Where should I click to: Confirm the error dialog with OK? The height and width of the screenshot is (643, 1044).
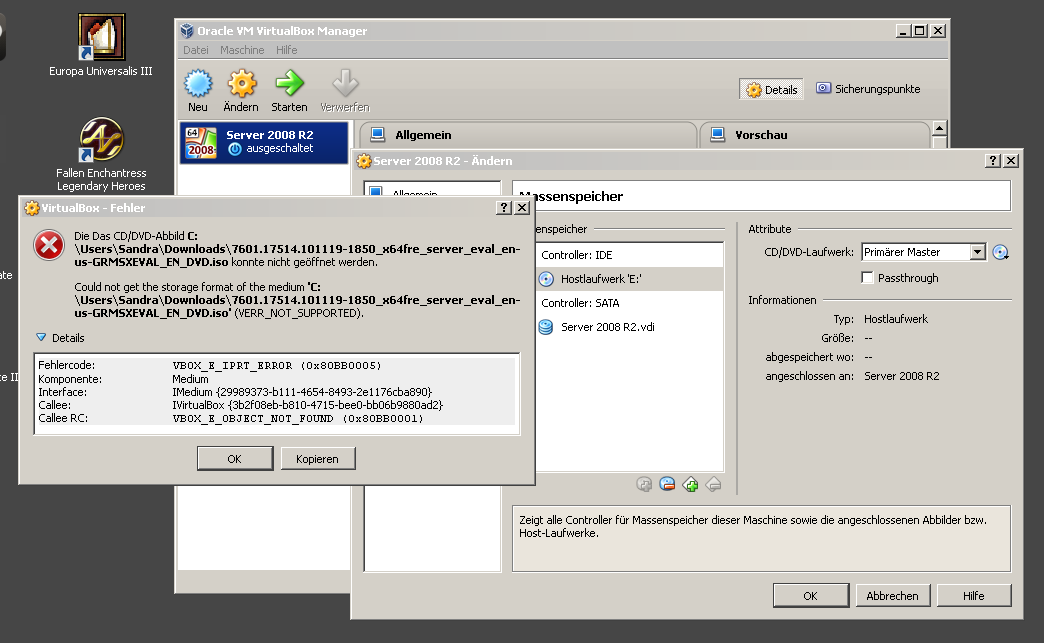click(x=235, y=459)
